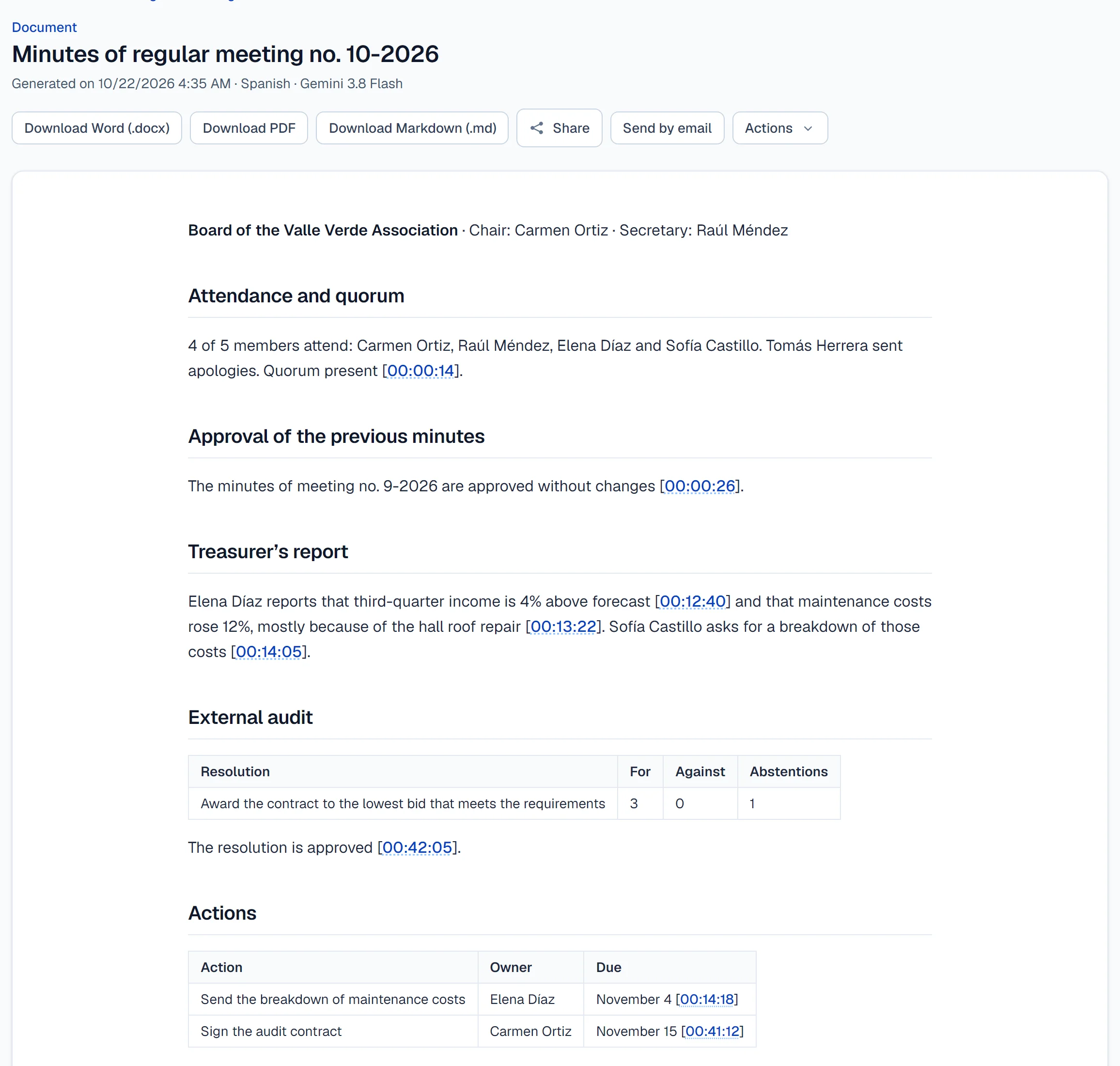Click 'Send the breakdown of maintenance costs' cell
This screenshot has height=1066, width=1120.
333,999
